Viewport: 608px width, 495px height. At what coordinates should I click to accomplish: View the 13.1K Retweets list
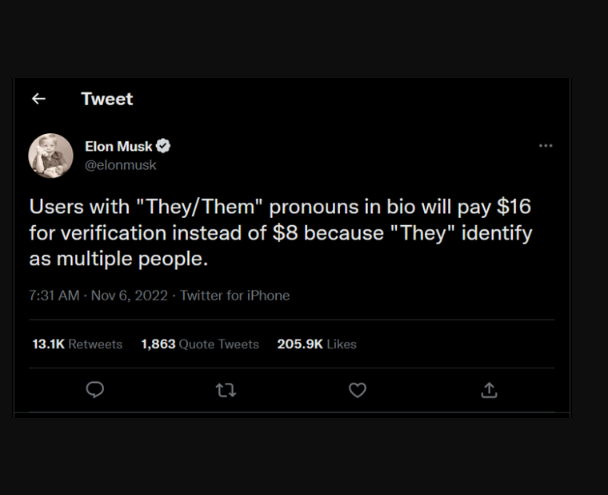click(x=77, y=344)
